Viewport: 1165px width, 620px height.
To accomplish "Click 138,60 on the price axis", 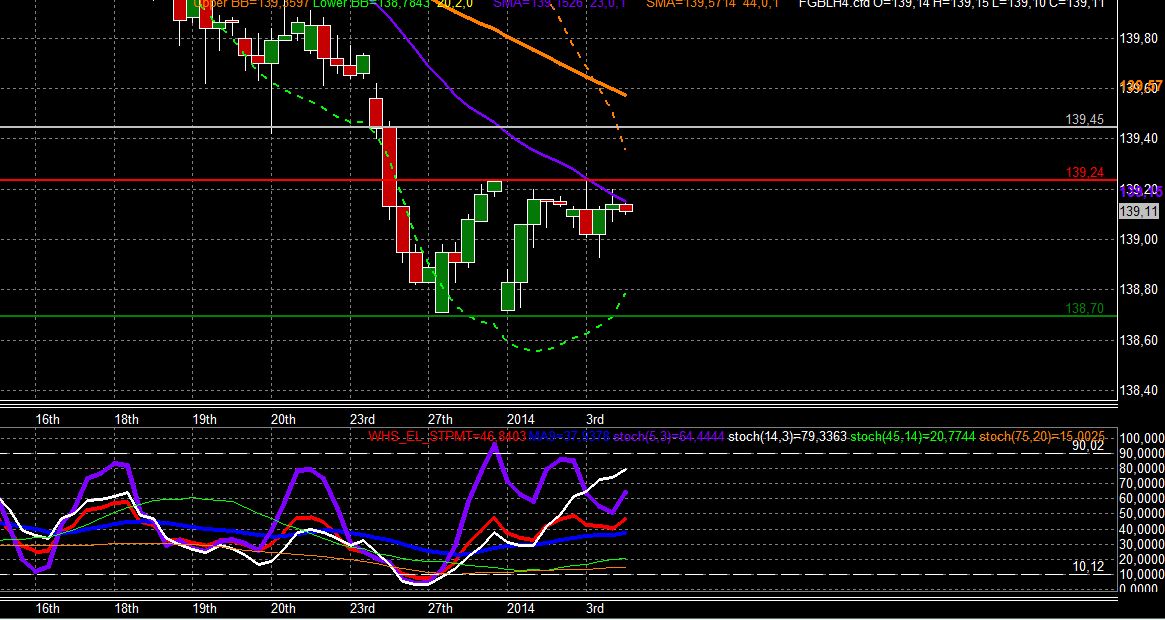I will (1138, 340).
